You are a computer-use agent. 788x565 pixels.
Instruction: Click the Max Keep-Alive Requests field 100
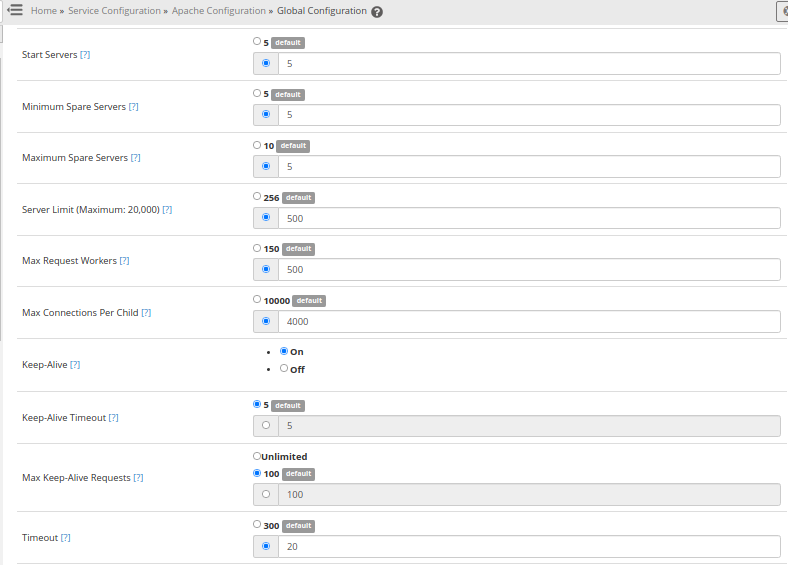click(529, 495)
